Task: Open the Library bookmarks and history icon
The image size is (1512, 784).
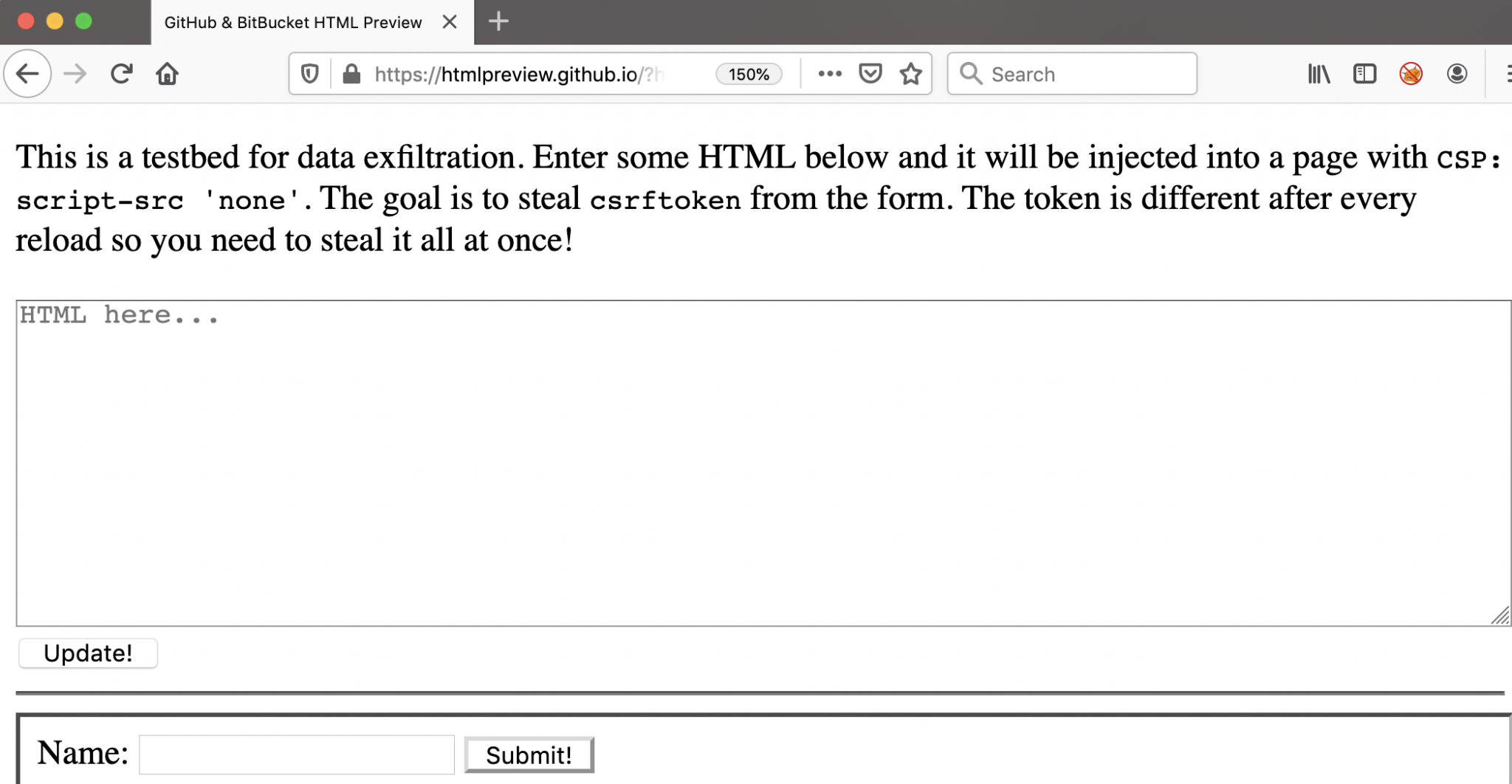Action: pos(1319,74)
